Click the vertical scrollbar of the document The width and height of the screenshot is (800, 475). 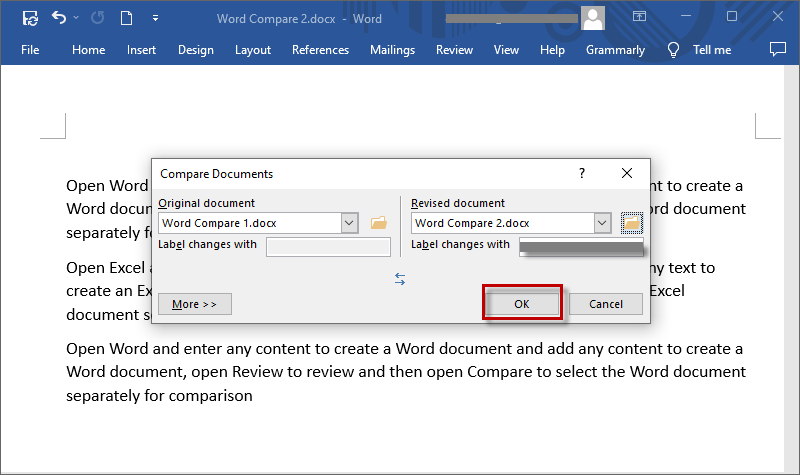pos(791,268)
